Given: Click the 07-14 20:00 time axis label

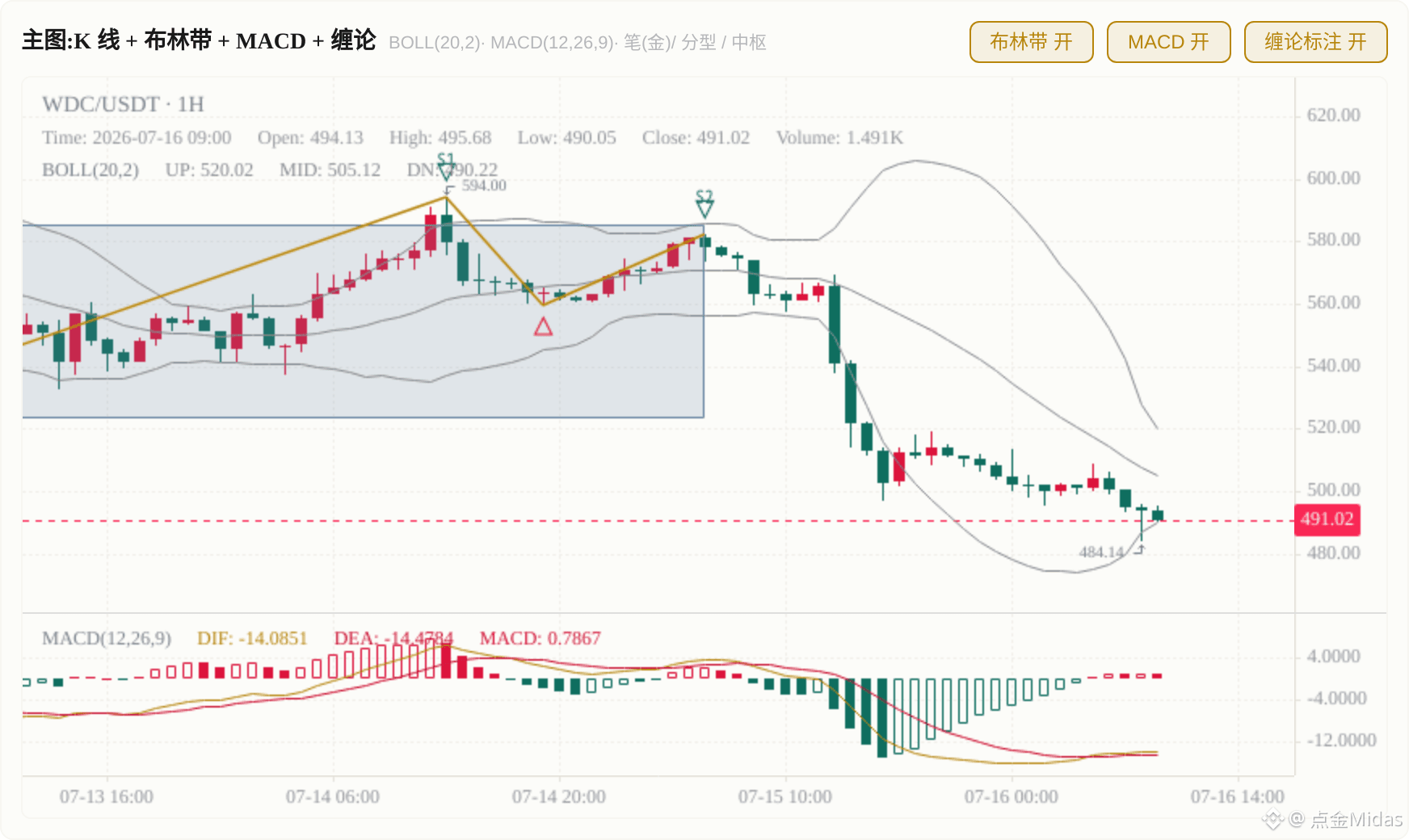Looking at the screenshot, I should tap(558, 797).
